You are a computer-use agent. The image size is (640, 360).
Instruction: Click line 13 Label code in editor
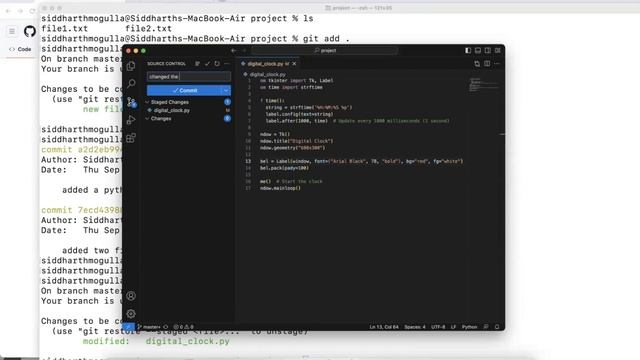point(361,161)
